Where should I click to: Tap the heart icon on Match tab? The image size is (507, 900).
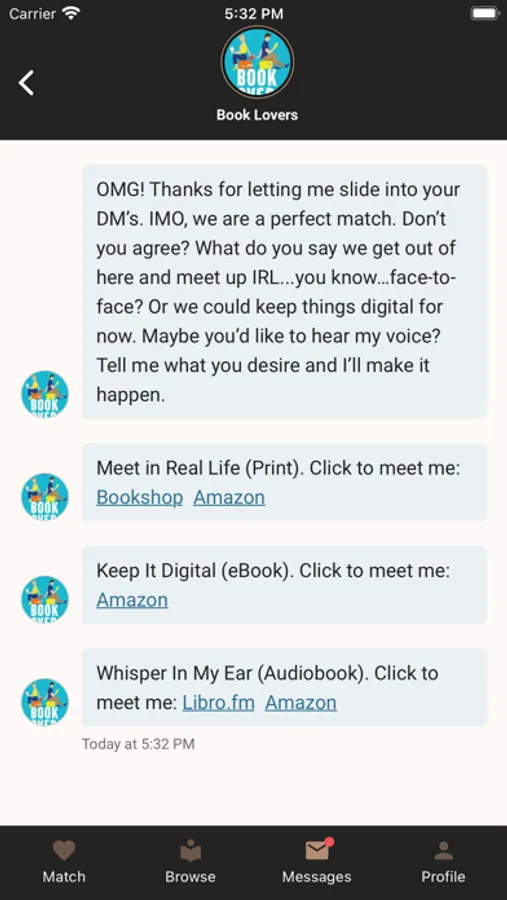pos(64,851)
